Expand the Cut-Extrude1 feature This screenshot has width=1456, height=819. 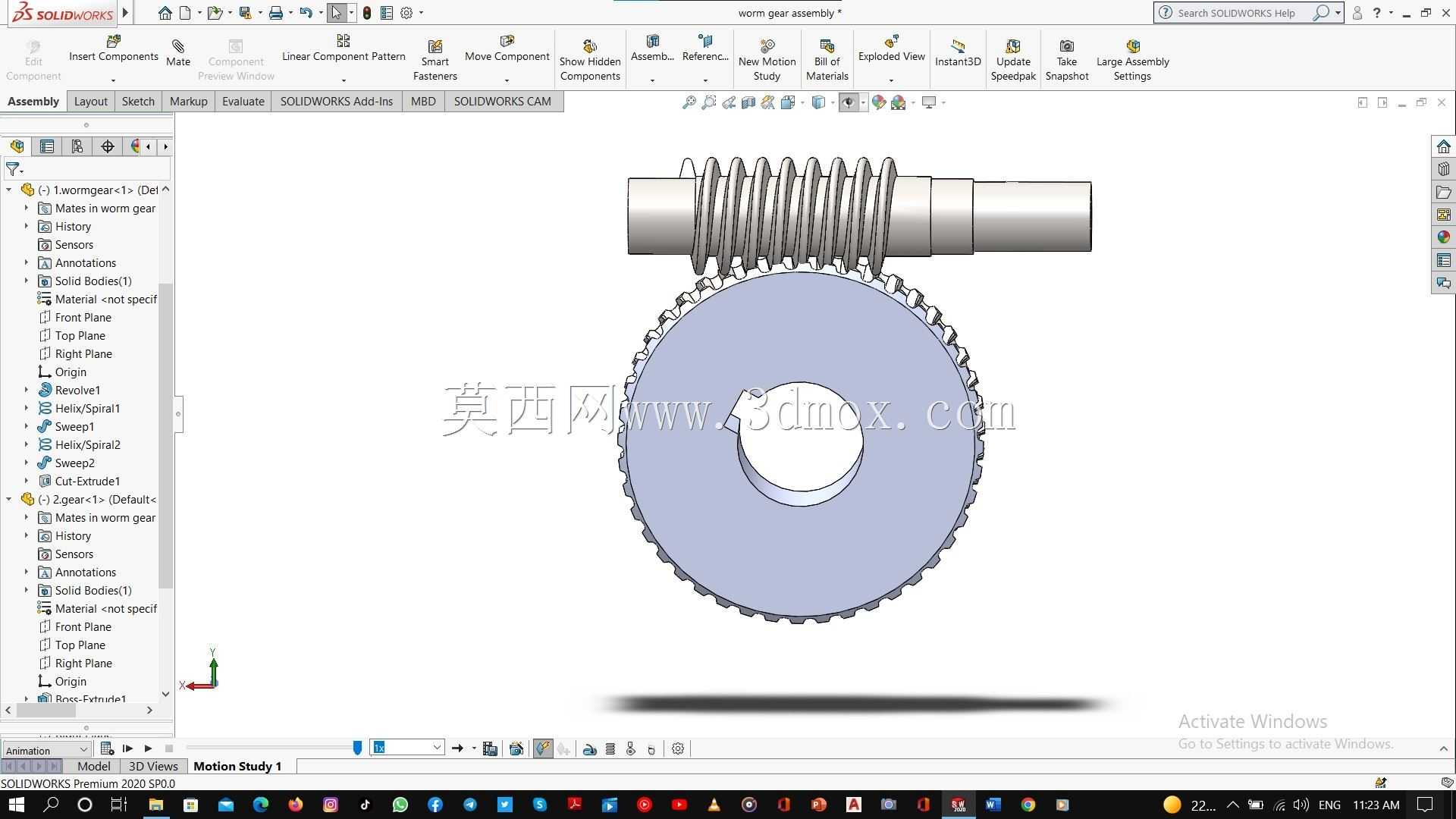pos(27,482)
